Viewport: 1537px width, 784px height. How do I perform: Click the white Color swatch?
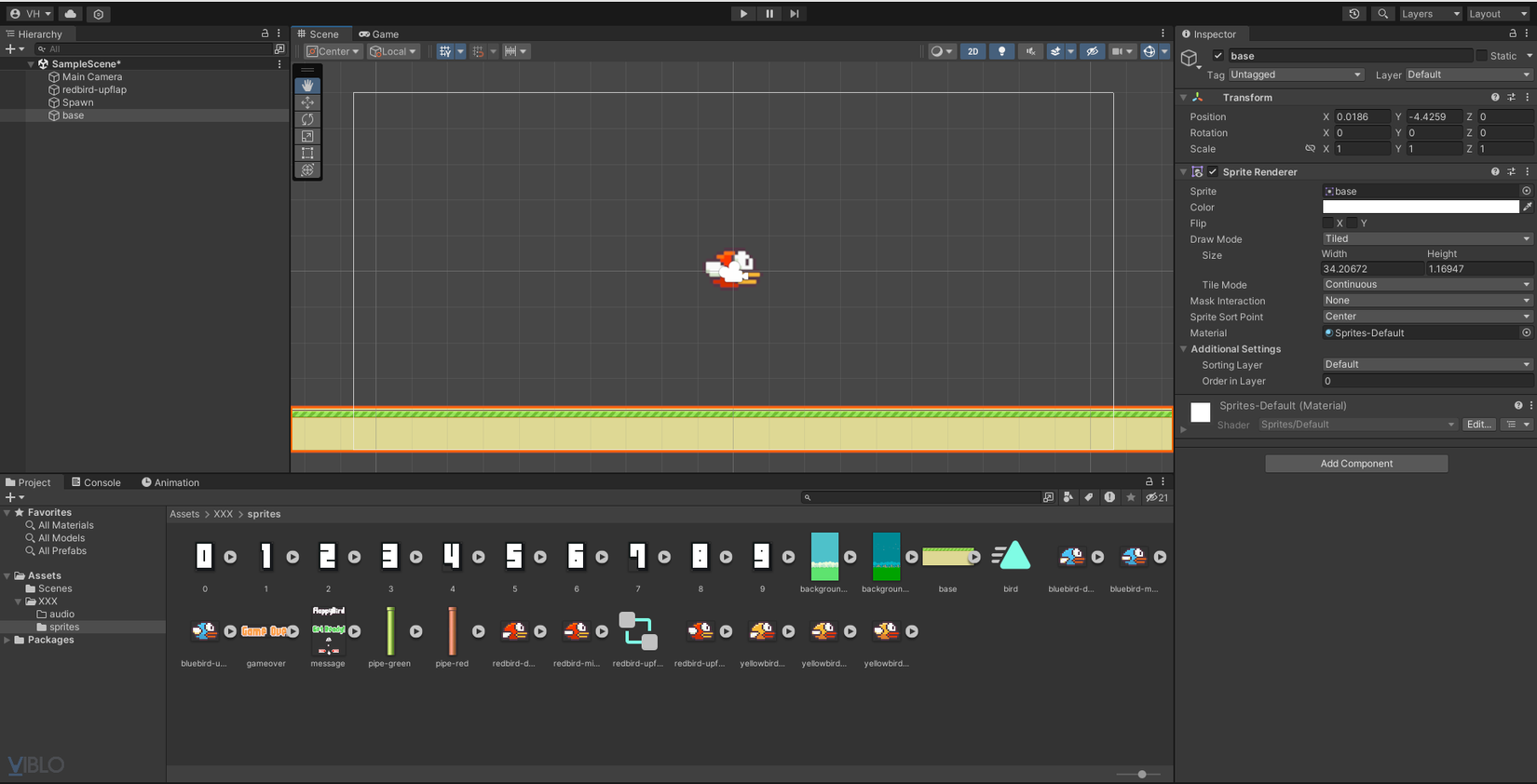(x=1421, y=207)
